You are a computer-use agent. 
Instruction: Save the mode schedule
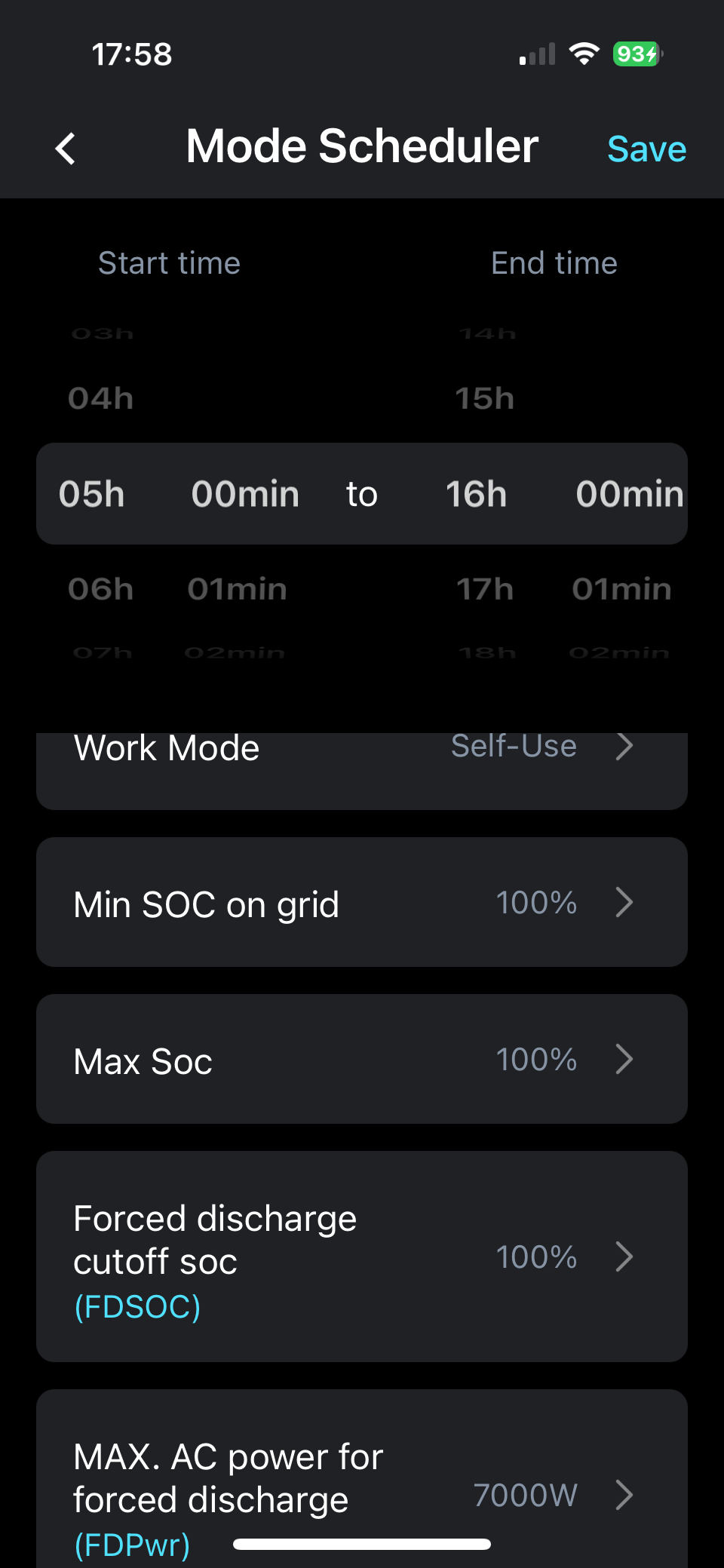click(x=646, y=149)
